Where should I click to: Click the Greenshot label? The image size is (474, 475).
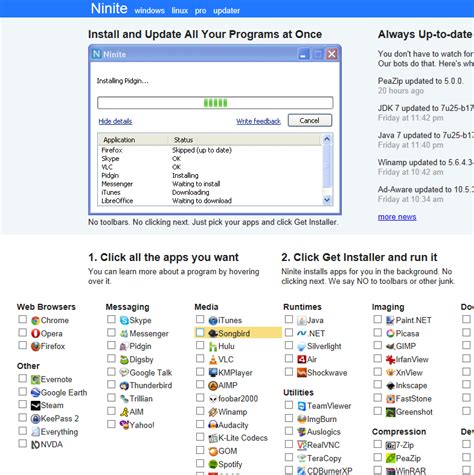pyautogui.click(x=414, y=412)
